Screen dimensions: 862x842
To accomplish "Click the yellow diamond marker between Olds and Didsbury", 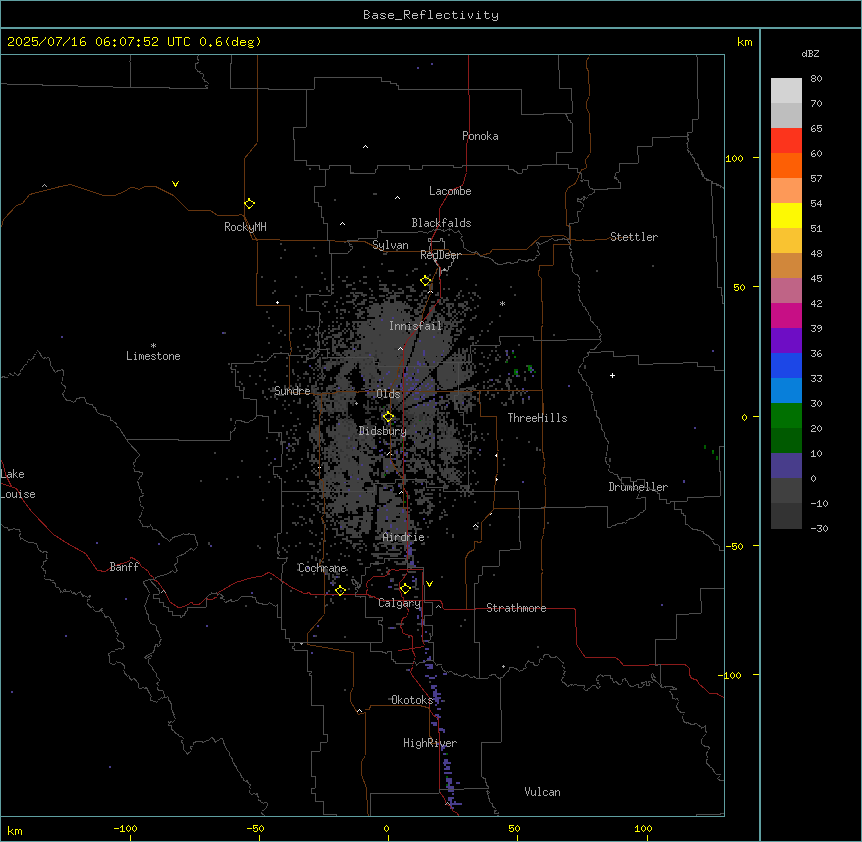I will click(x=389, y=417).
